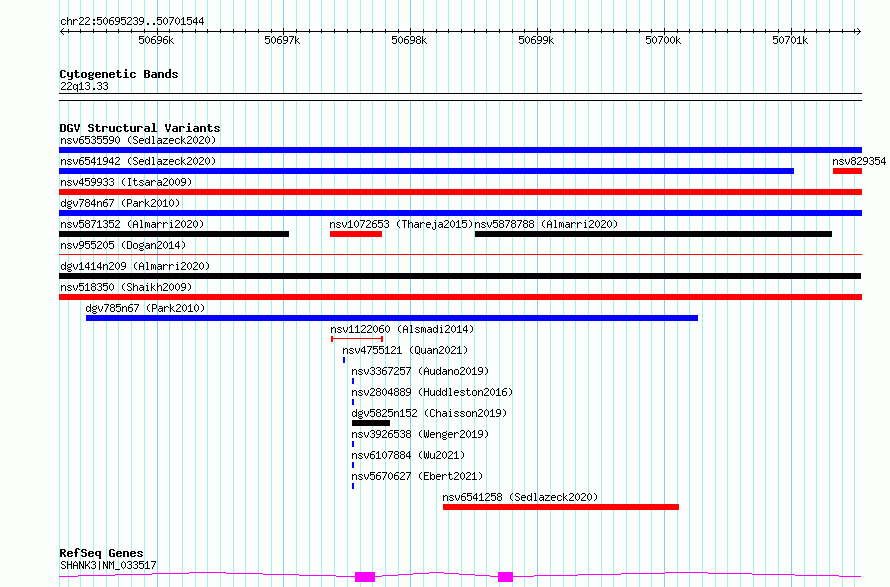Open nsv1072653 (Thareja2015) label

(401, 224)
